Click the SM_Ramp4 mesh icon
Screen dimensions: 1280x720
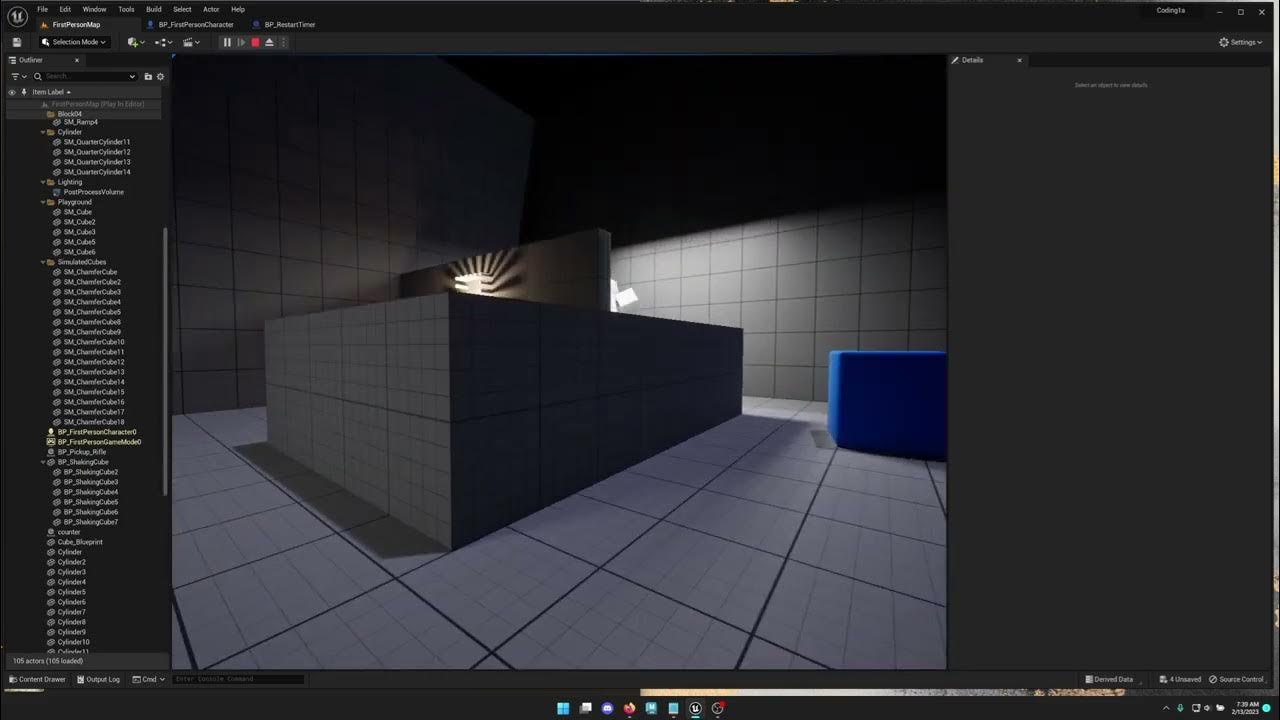coord(57,122)
